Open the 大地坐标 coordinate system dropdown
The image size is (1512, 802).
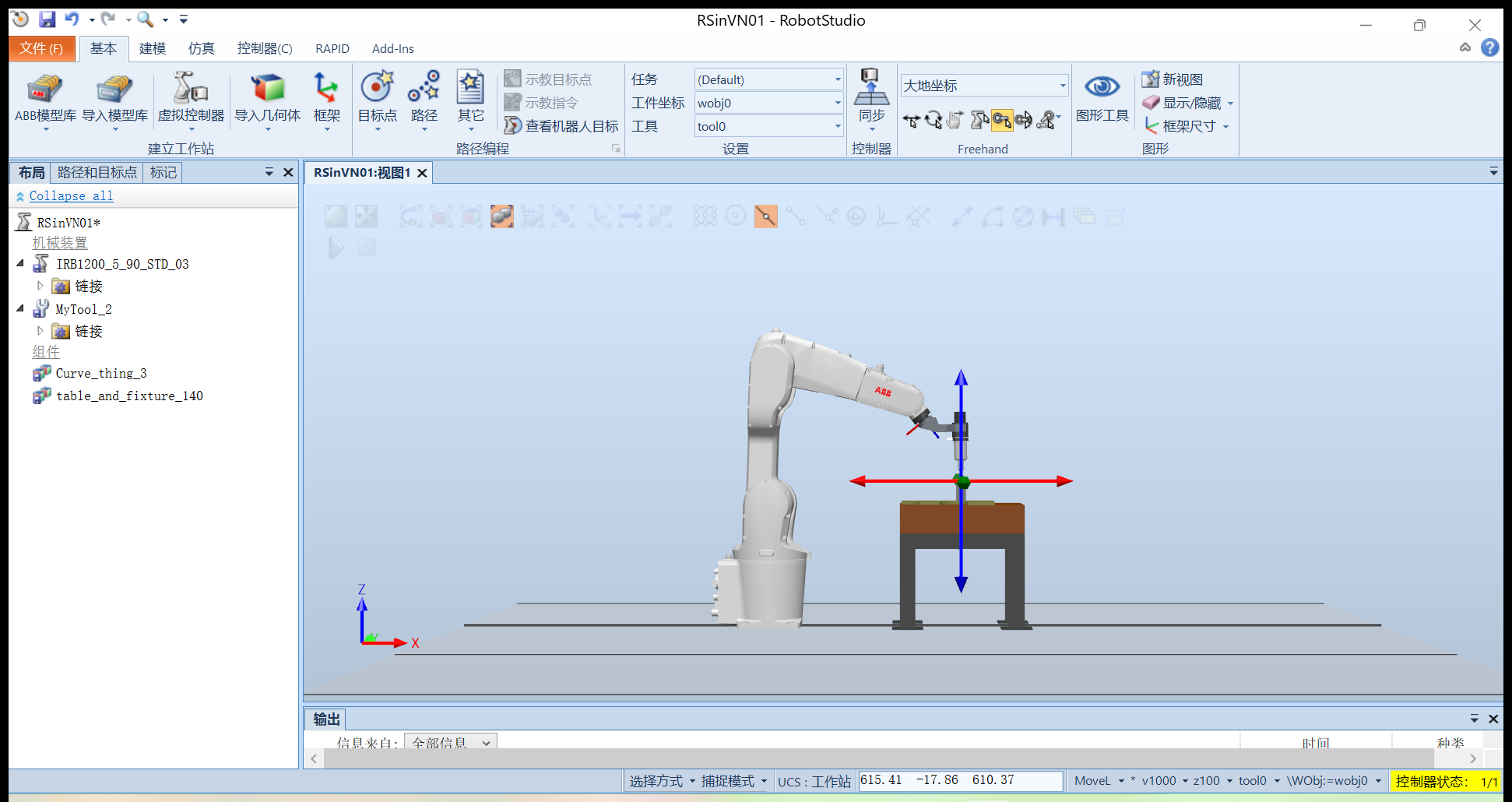(1062, 86)
